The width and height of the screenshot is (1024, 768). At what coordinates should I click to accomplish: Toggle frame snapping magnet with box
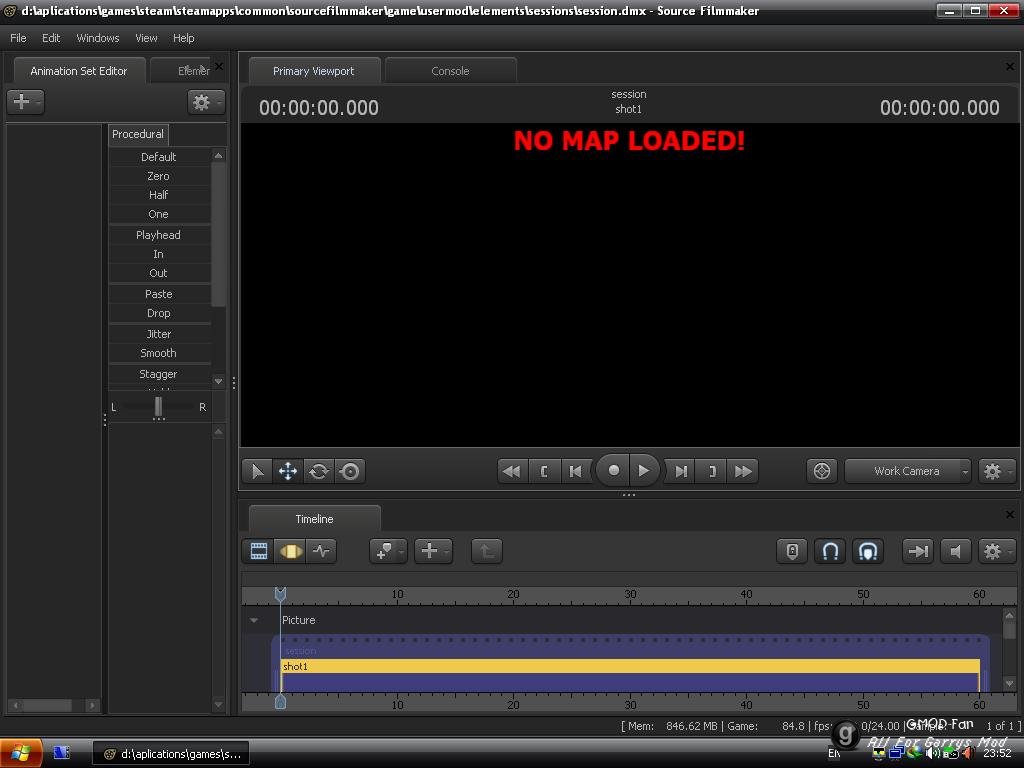pyautogui.click(x=868, y=551)
